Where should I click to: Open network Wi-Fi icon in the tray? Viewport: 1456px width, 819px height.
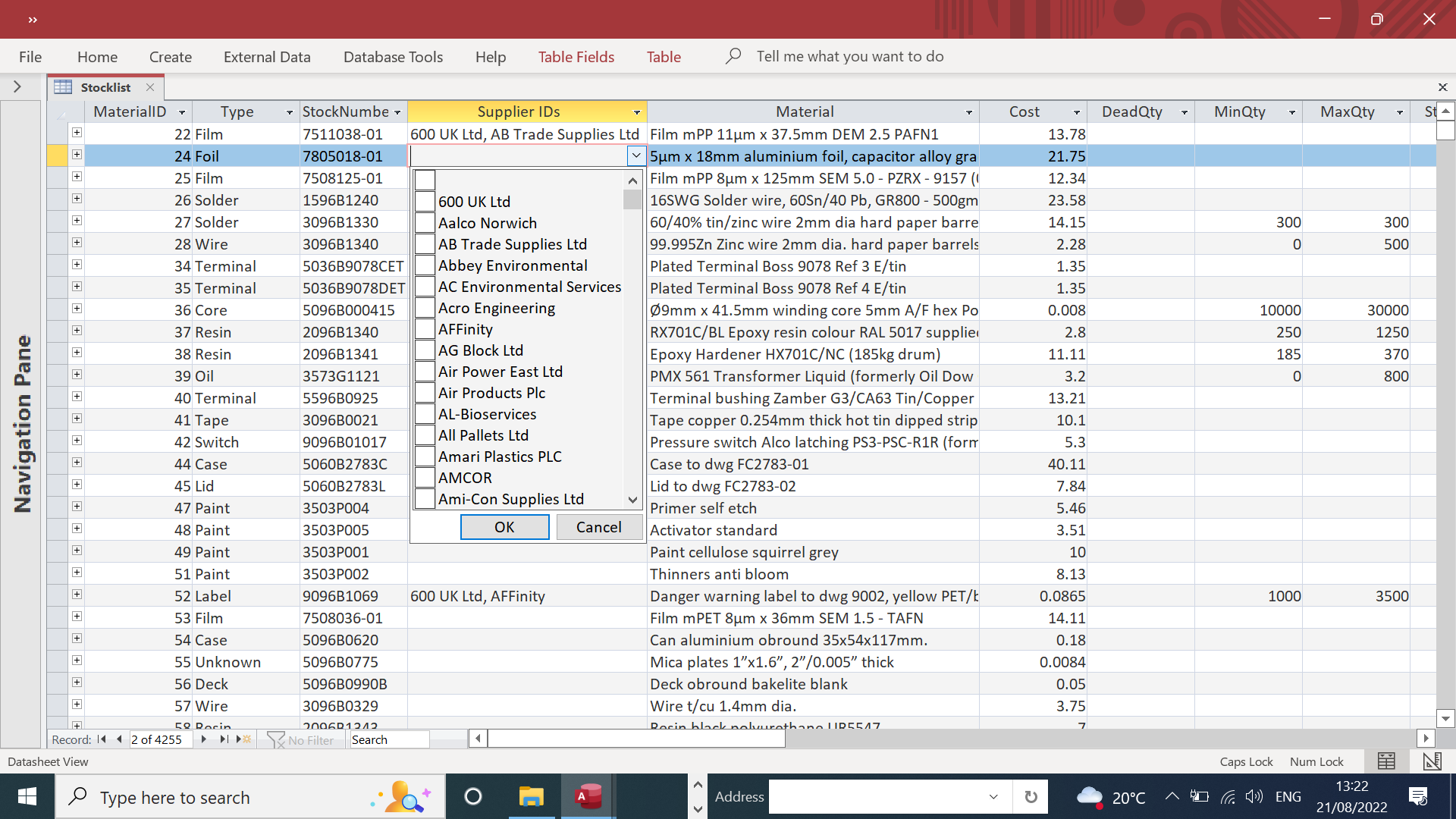click(x=1228, y=796)
